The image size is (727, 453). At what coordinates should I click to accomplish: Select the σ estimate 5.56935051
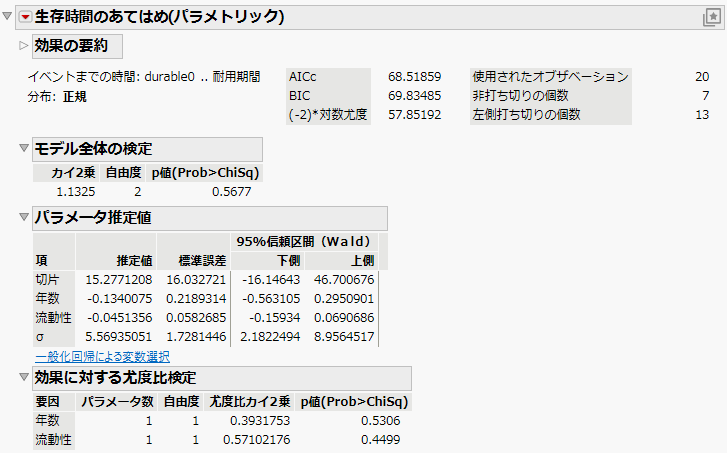(x=119, y=337)
